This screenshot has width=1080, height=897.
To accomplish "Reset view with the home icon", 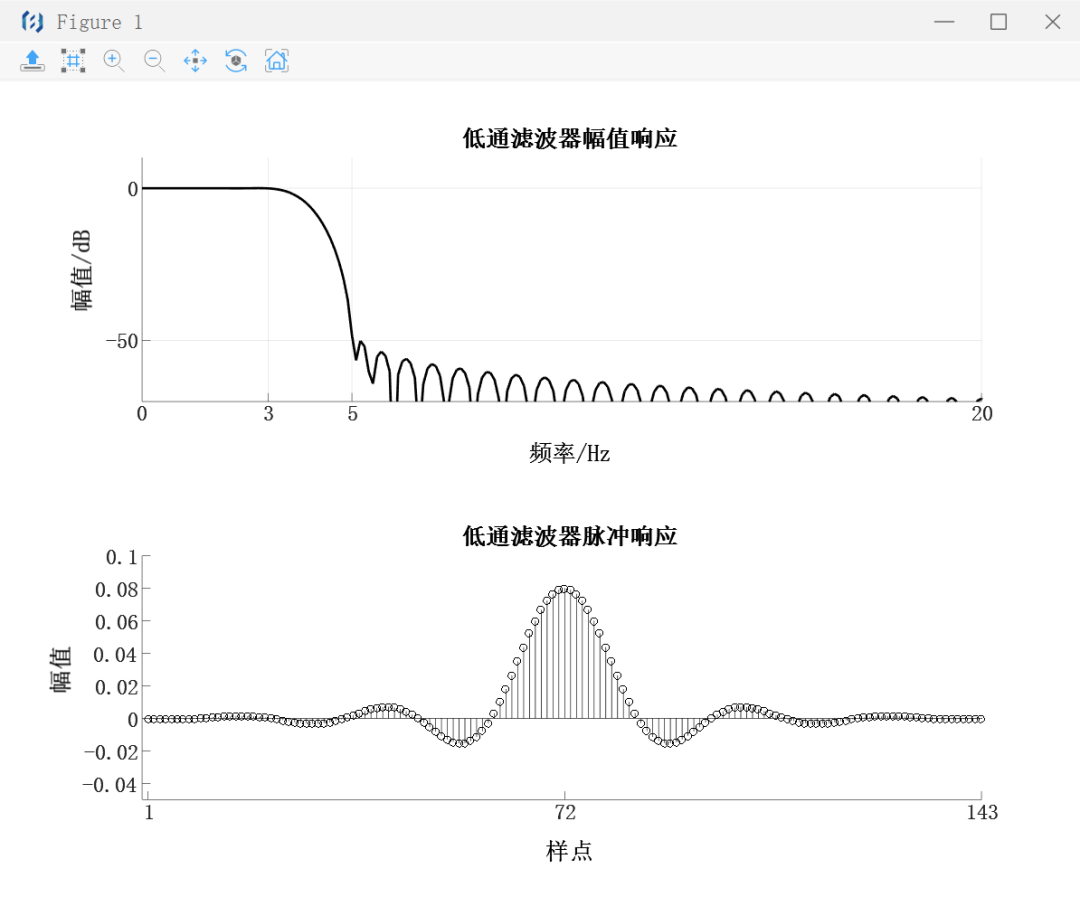I will tap(277, 61).
